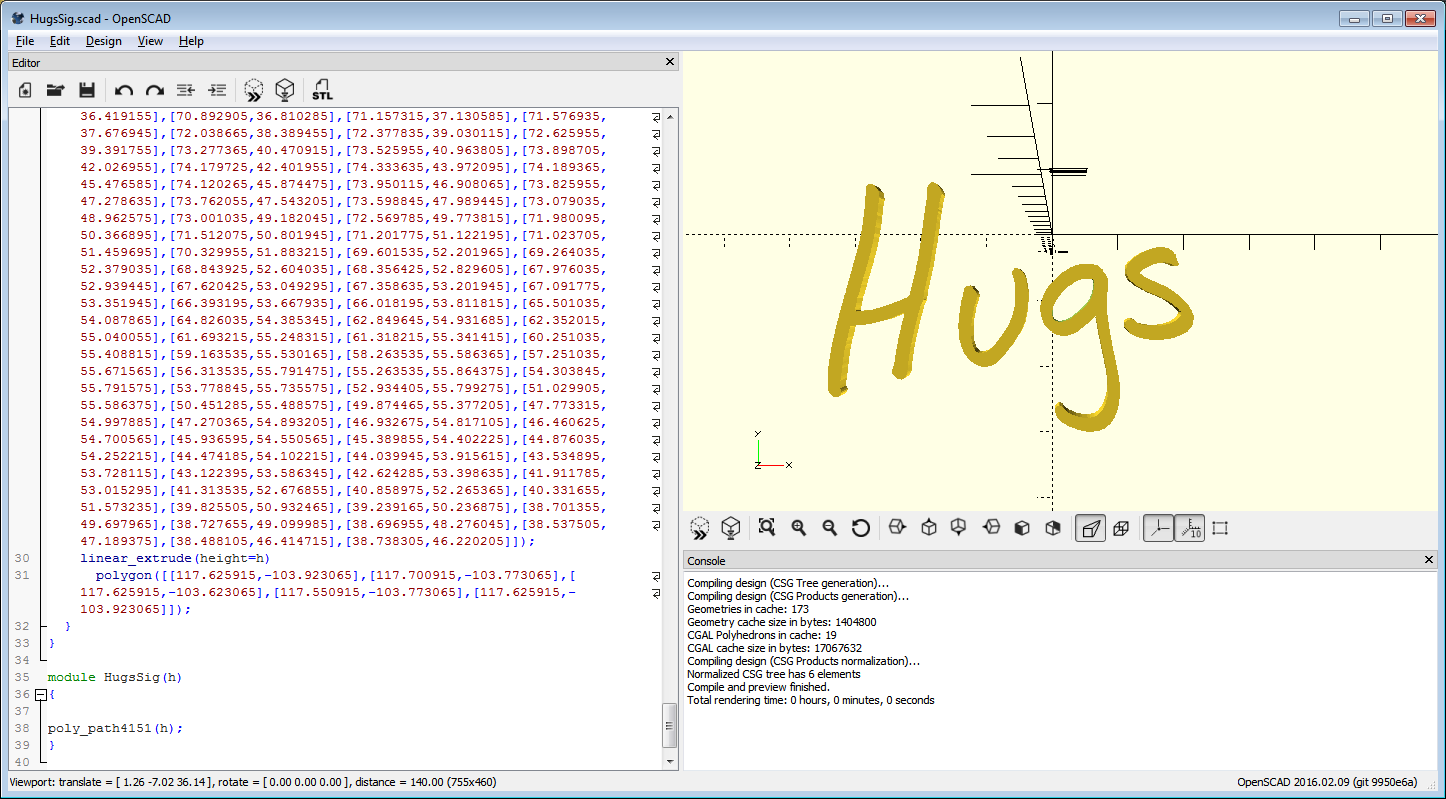Unindent code using the editor toolbar icon
Viewport: 1446px width, 799px height.
click(x=185, y=90)
